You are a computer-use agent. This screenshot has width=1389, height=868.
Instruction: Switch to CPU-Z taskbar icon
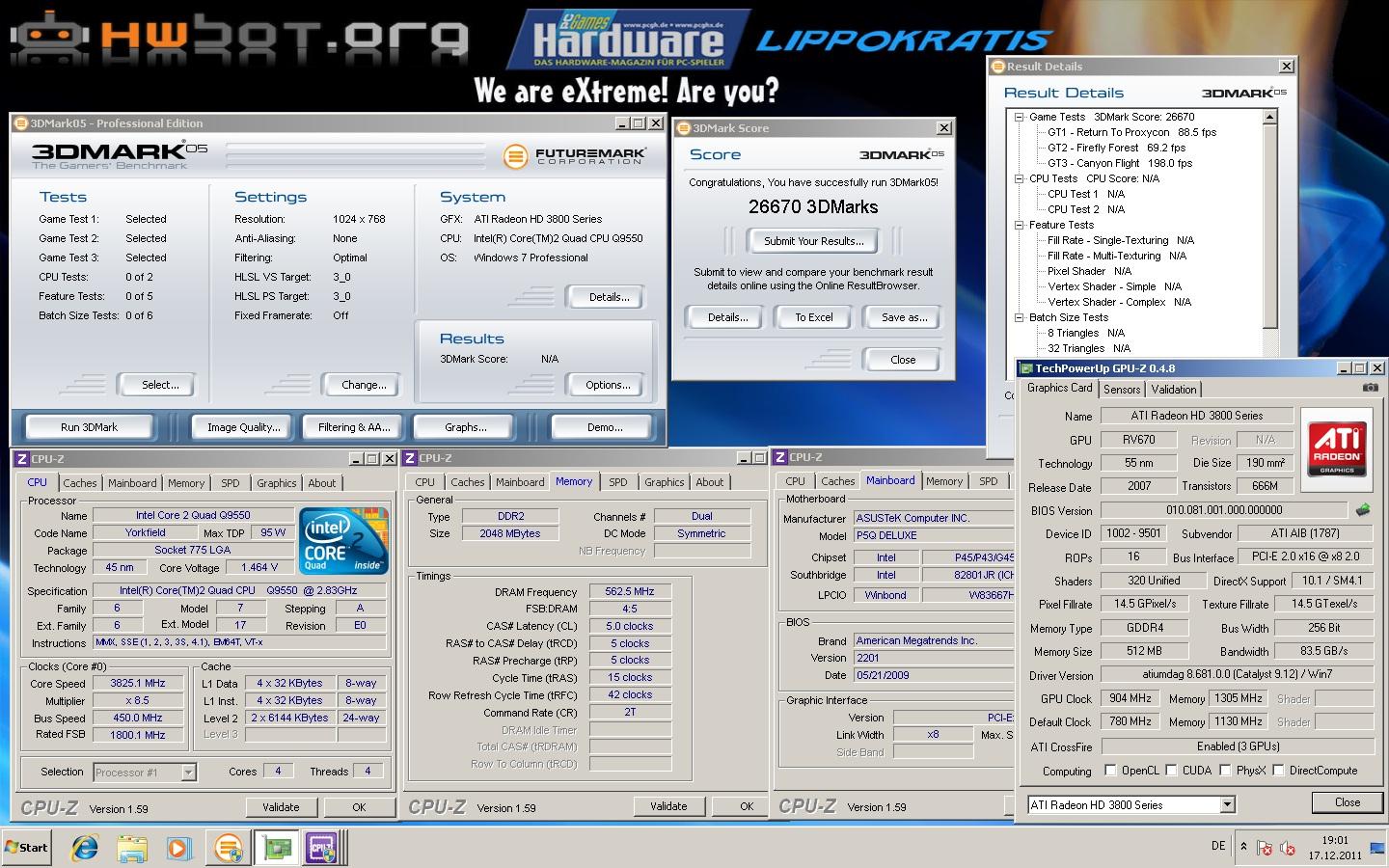[322, 848]
